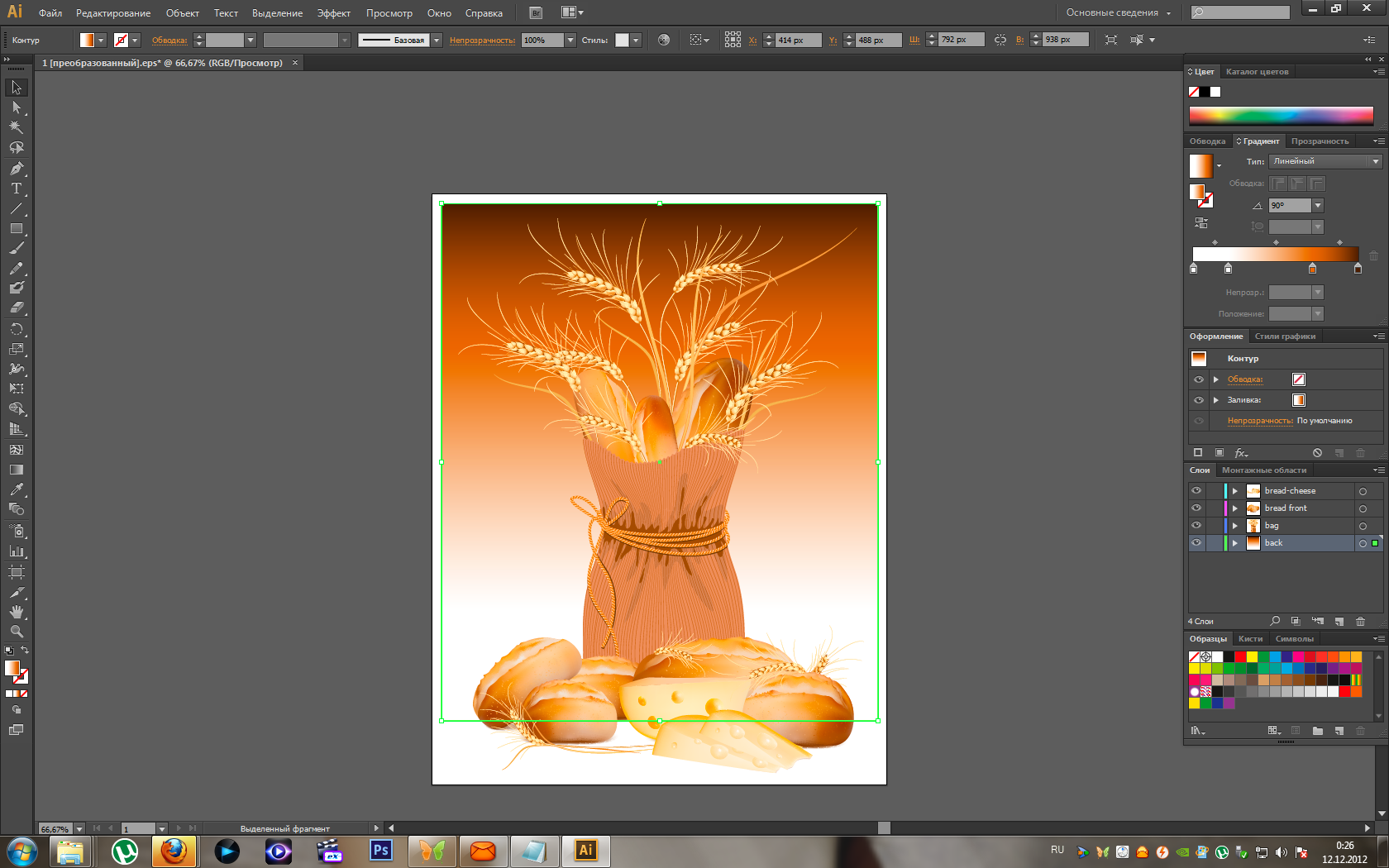This screenshot has height=868, width=1389.
Task: Click the Обводка link in control bar
Action: click(x=169, y=40)
